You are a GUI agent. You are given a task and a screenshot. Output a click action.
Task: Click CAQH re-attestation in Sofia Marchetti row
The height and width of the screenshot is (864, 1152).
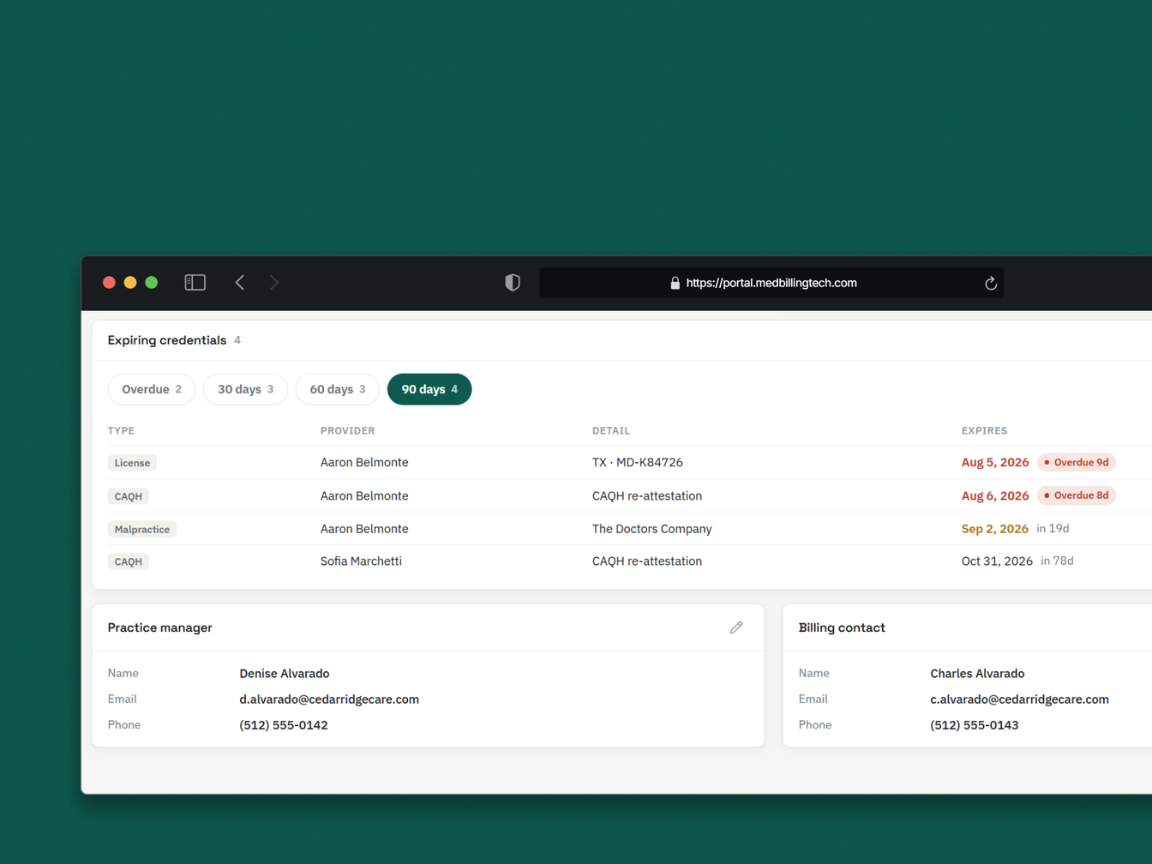tap(647, 561)
